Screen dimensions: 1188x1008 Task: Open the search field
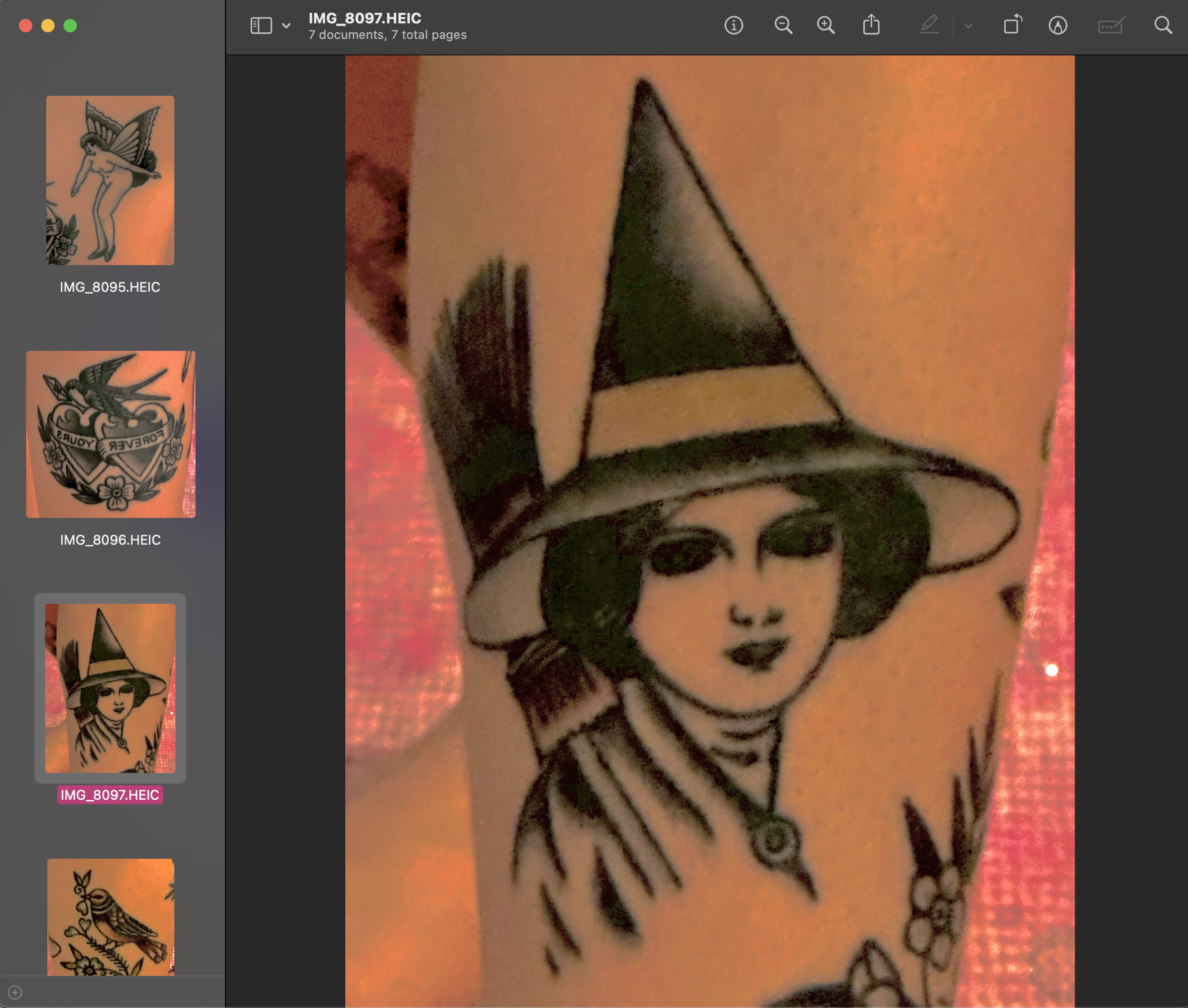point(1163,25)
